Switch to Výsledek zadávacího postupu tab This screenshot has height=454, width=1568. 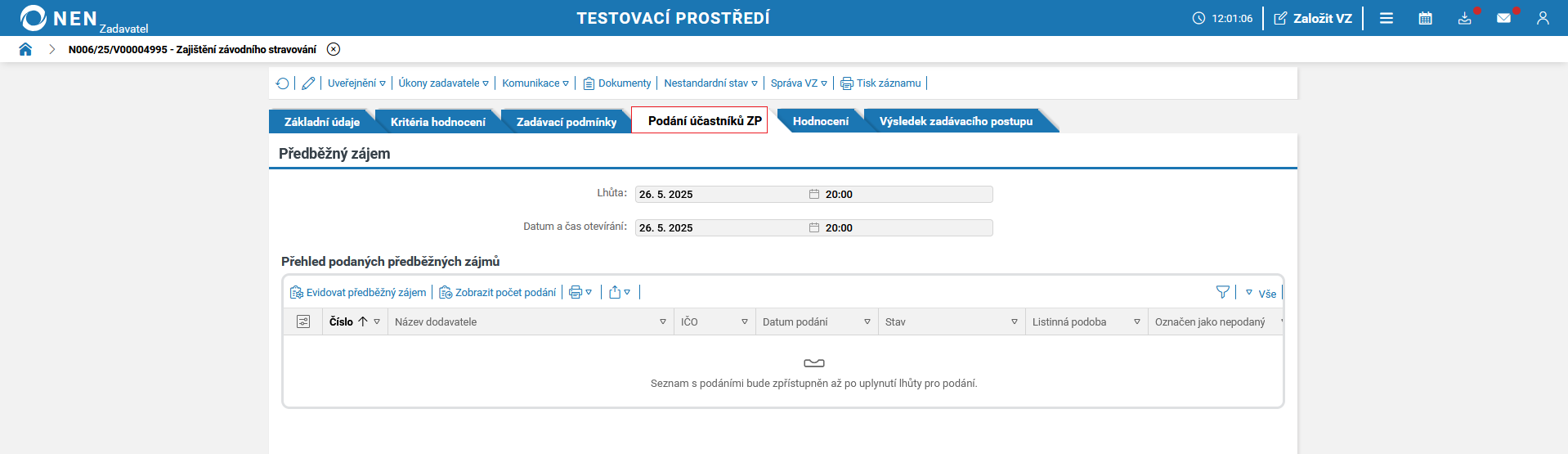click(956, 121)
